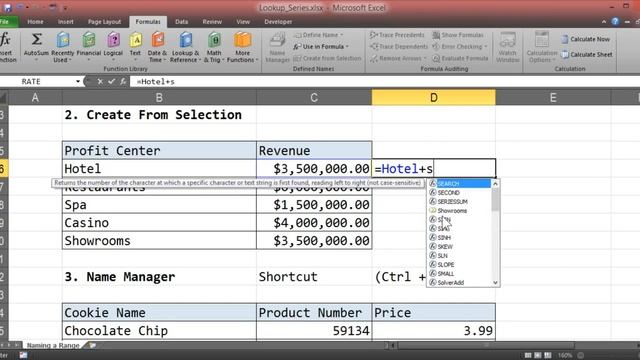The image size is (640, 360).
Task: Open the Name Manager
Action: tap(278, 48)
